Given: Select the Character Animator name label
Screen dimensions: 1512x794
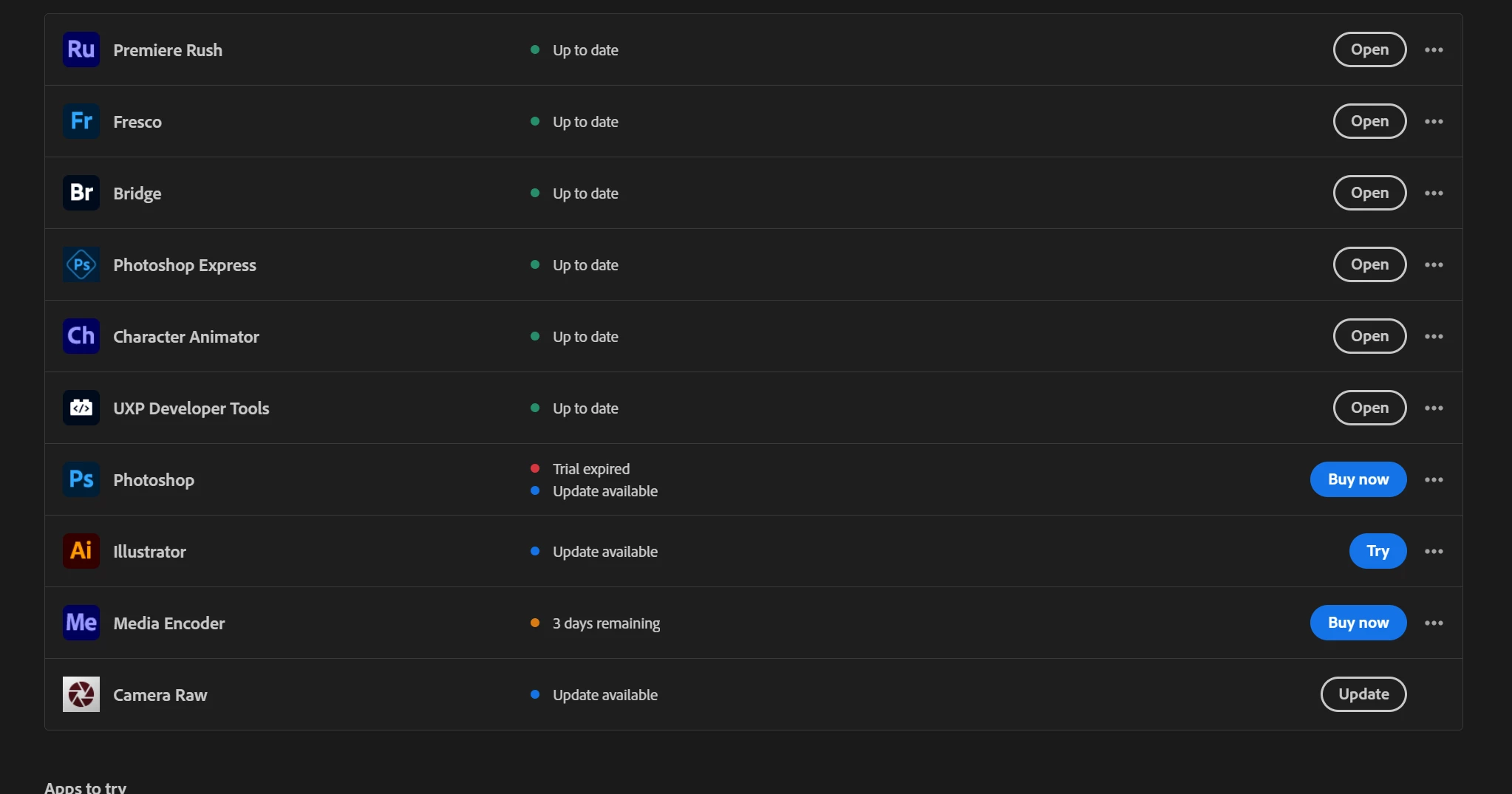Looking at the screenshot, I should pyautogui.click(x=186, y=337).
